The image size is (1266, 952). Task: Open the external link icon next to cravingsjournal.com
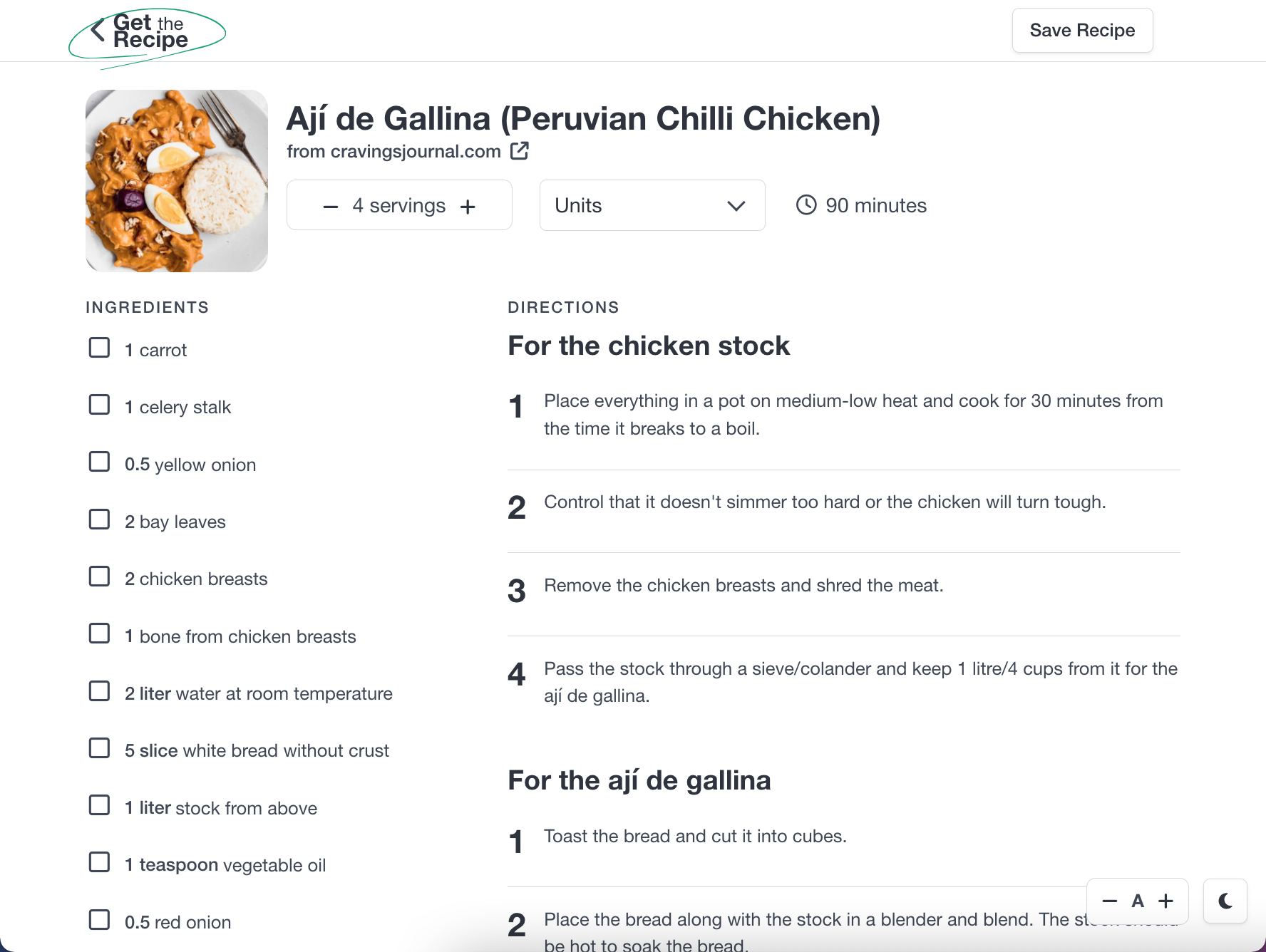520,150
